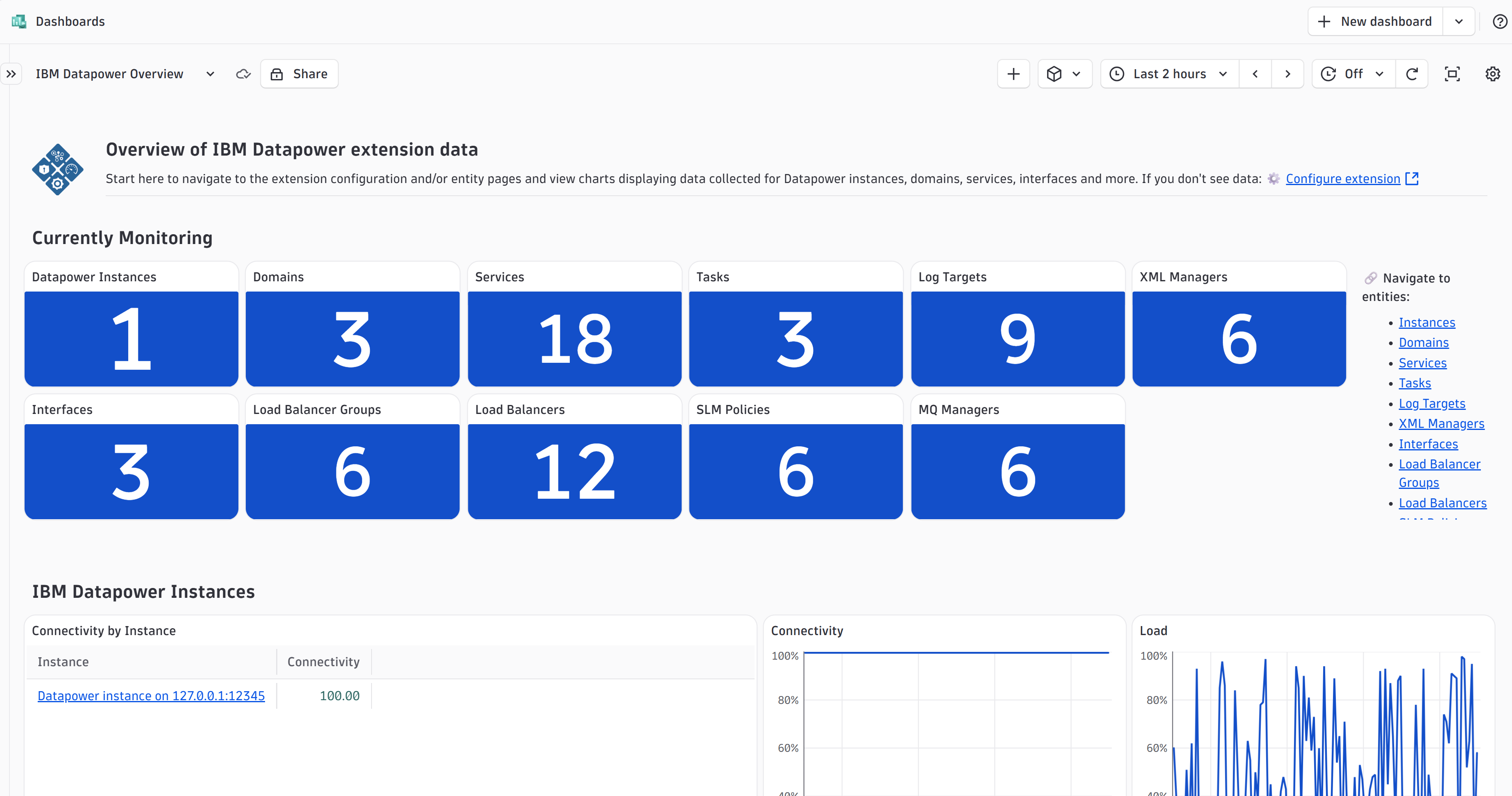Add a tile with plus icon
Viewport: 1512px width, 796px height.
click(x=1013, y=74)
